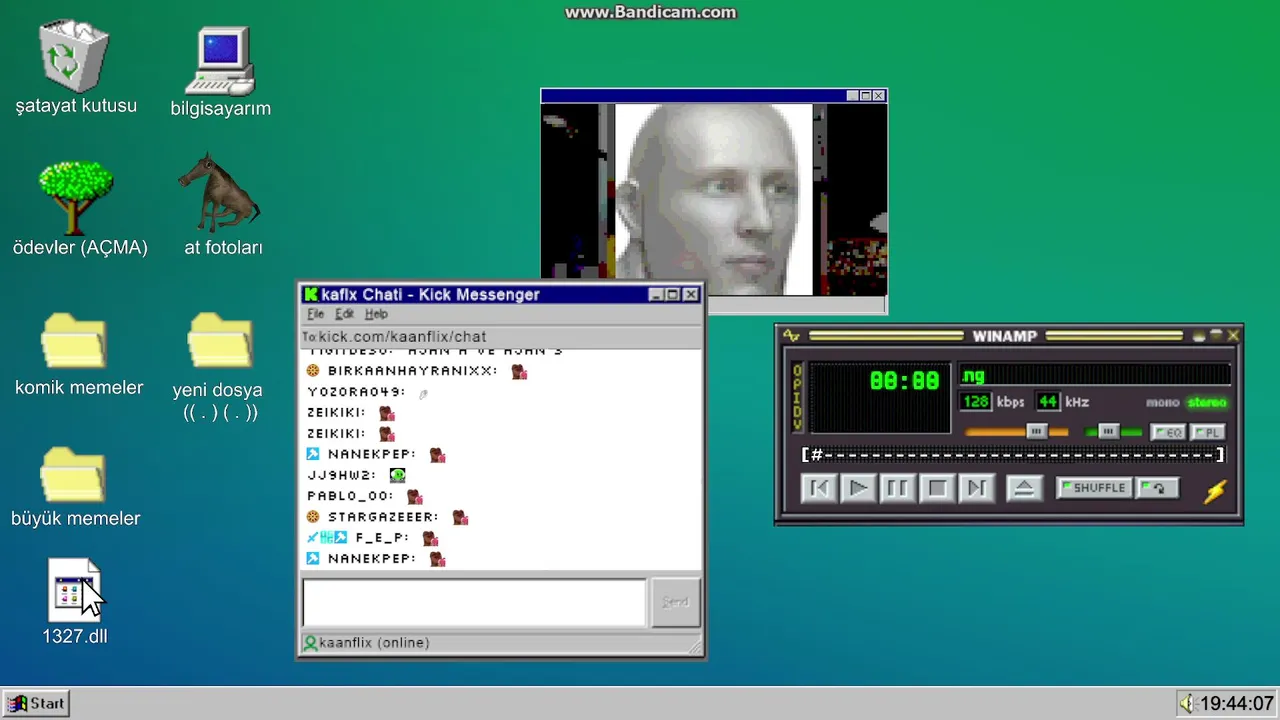1280x720 pixels.
Task: Select the büyük memeler folder
Action: [72, 474]
